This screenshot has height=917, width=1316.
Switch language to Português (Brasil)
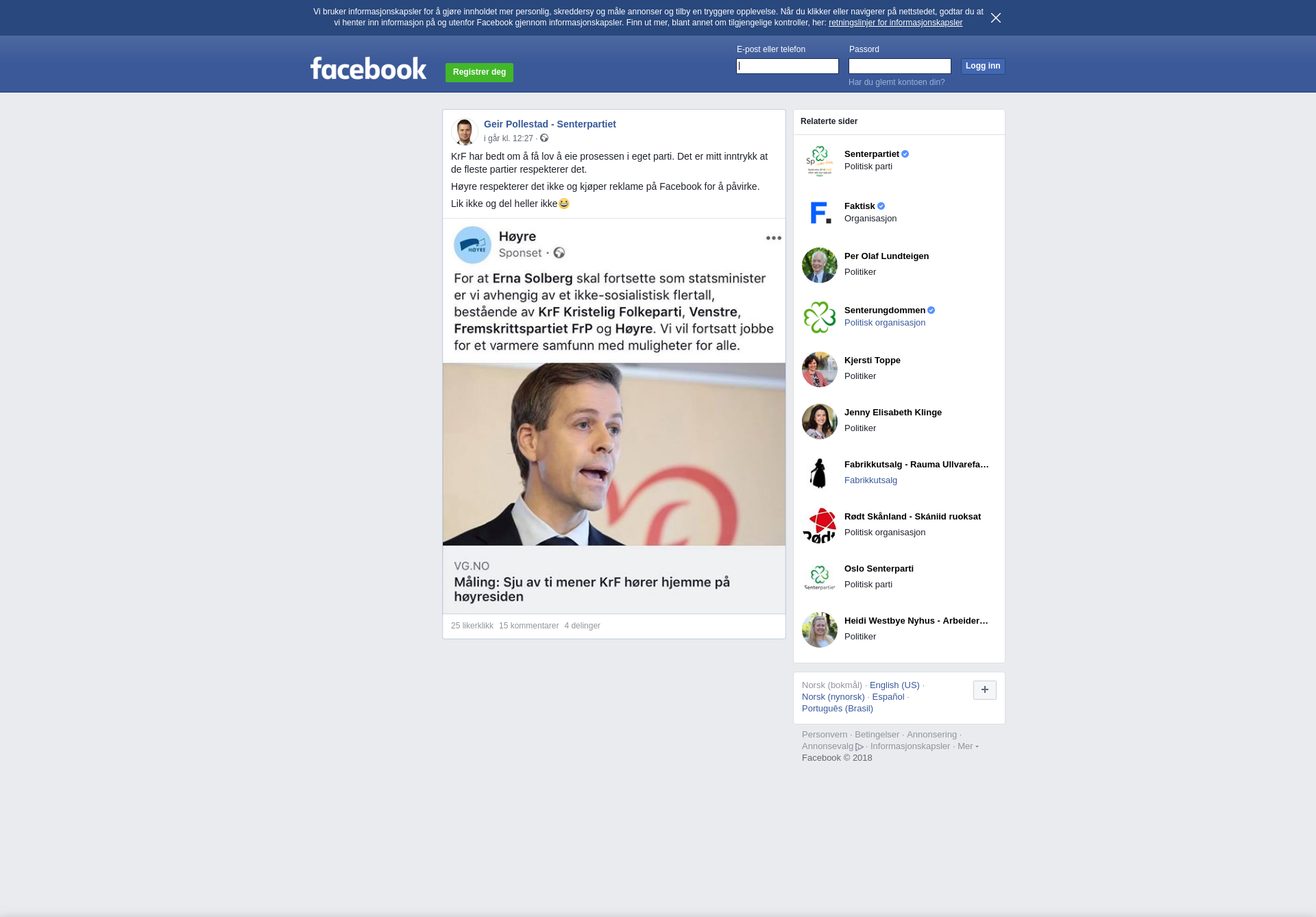pos(838,709)
